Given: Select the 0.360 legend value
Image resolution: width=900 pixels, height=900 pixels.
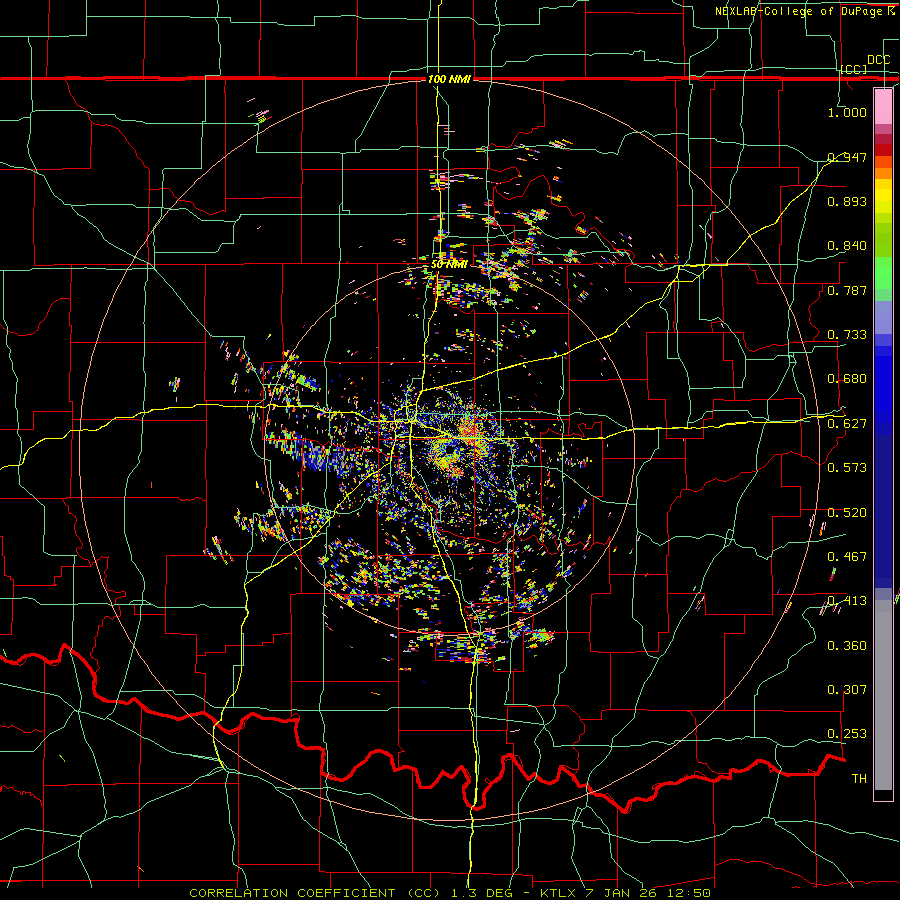Looking at the screenshot, I should coord(847,646).
